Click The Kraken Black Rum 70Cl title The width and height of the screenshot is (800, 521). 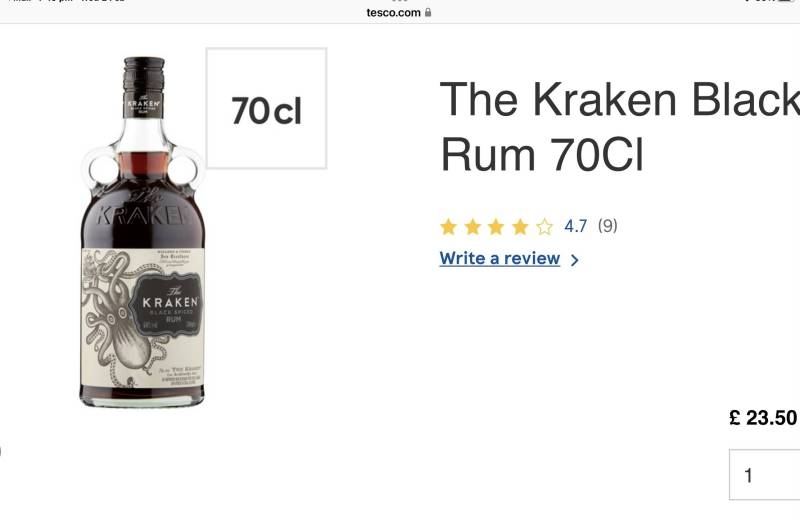619,127
